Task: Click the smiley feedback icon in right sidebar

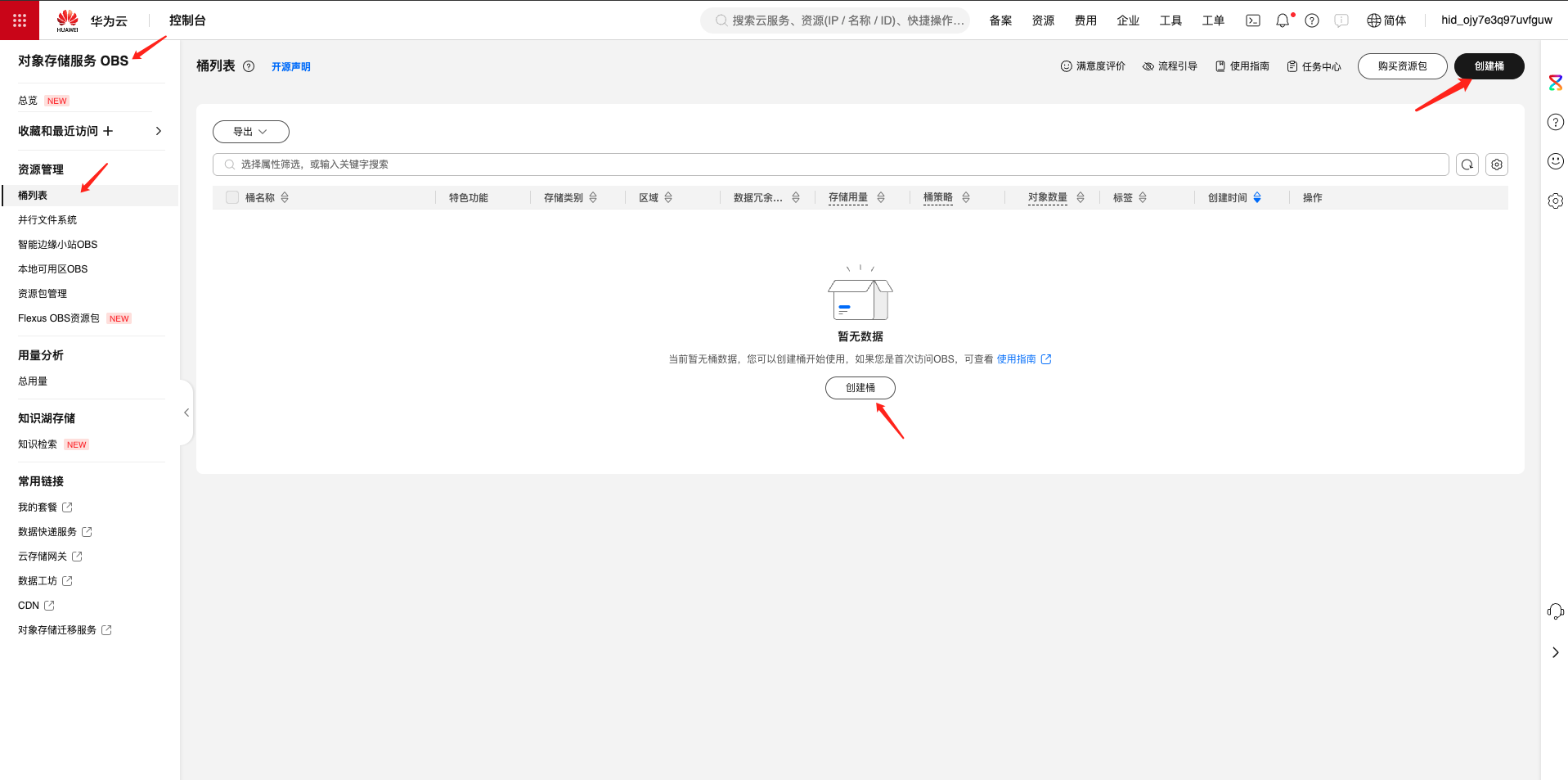Action: point(1555,161)
